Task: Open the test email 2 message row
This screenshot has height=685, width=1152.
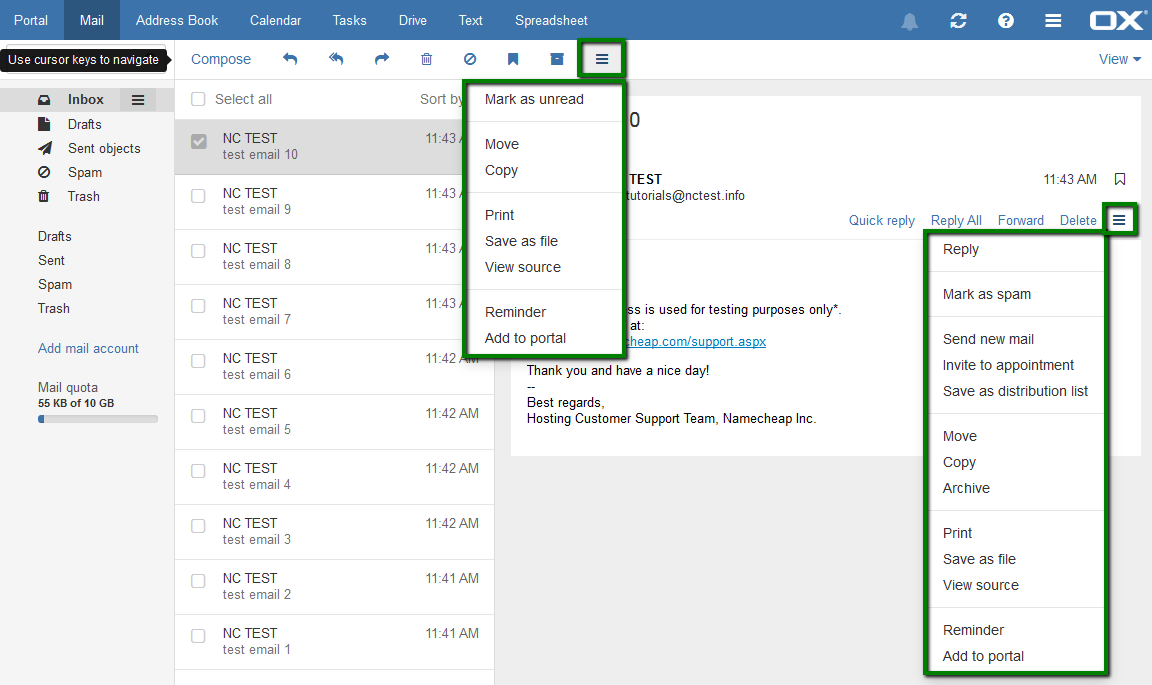Action: [334, 587]
